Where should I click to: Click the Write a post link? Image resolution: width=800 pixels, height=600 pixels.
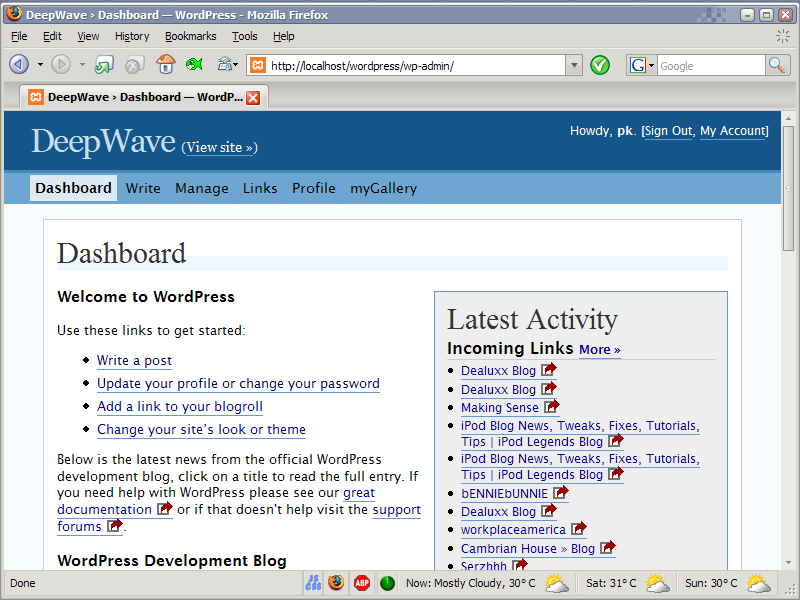pyautogui.click(x=134, y=360)
